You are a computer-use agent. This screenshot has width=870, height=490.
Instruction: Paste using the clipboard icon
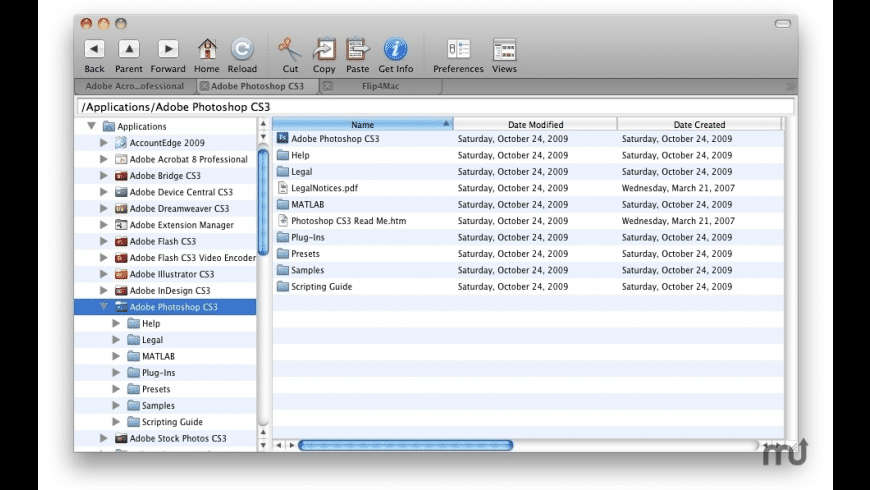click(357, 49)
